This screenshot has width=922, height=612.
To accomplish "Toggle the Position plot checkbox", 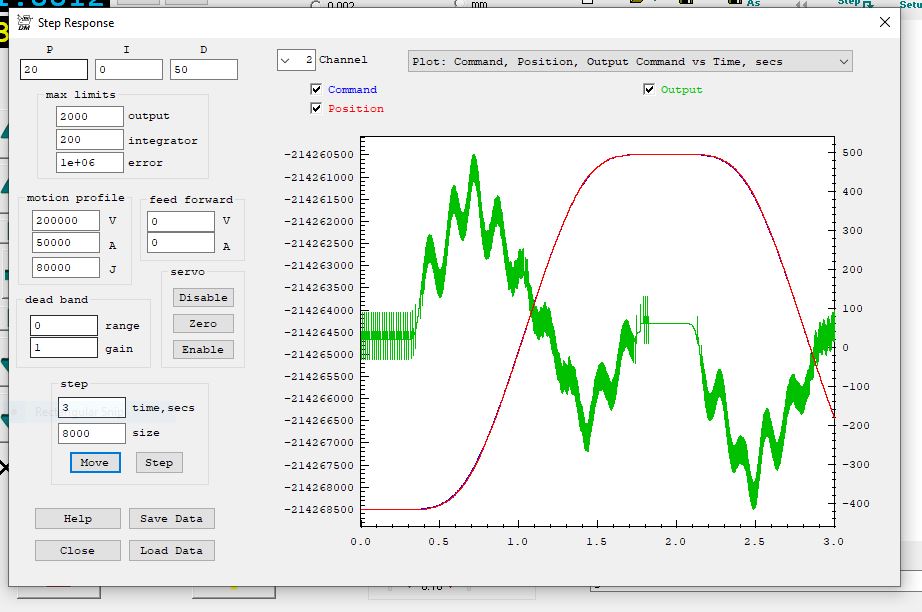I will [317, 109].
